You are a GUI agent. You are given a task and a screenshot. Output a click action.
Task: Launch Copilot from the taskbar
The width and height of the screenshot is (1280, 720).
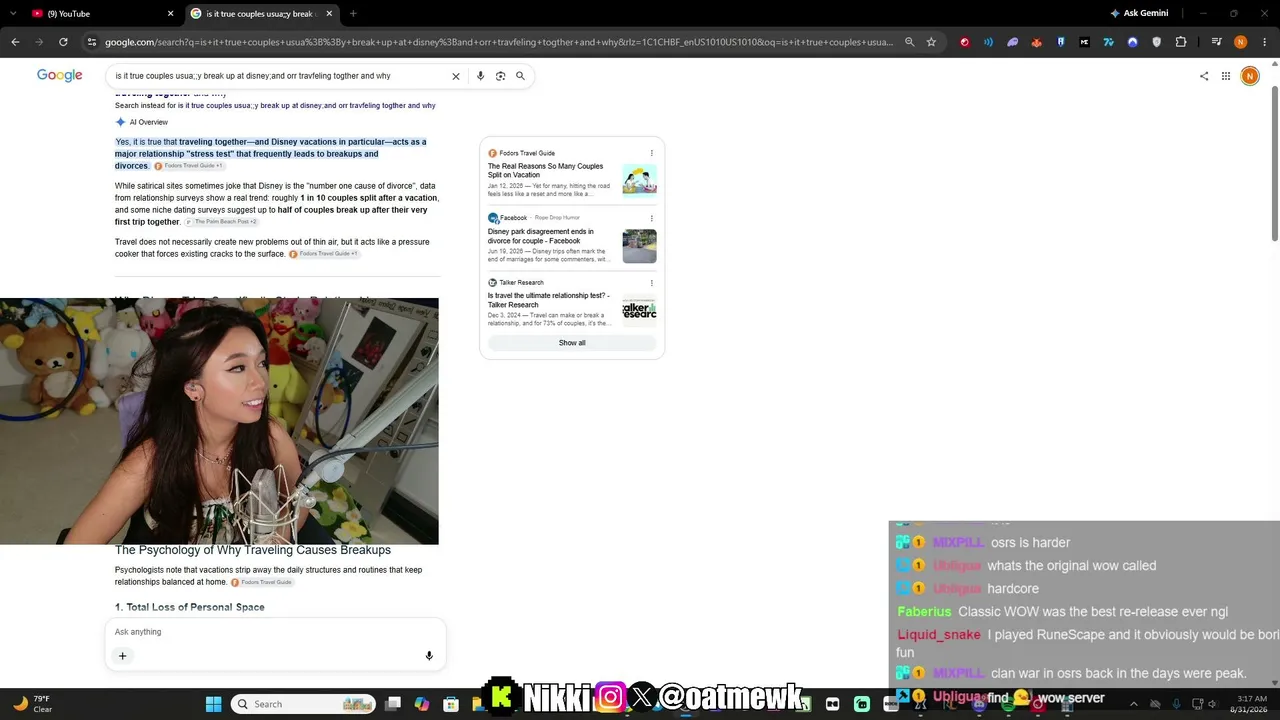point(422,704)
